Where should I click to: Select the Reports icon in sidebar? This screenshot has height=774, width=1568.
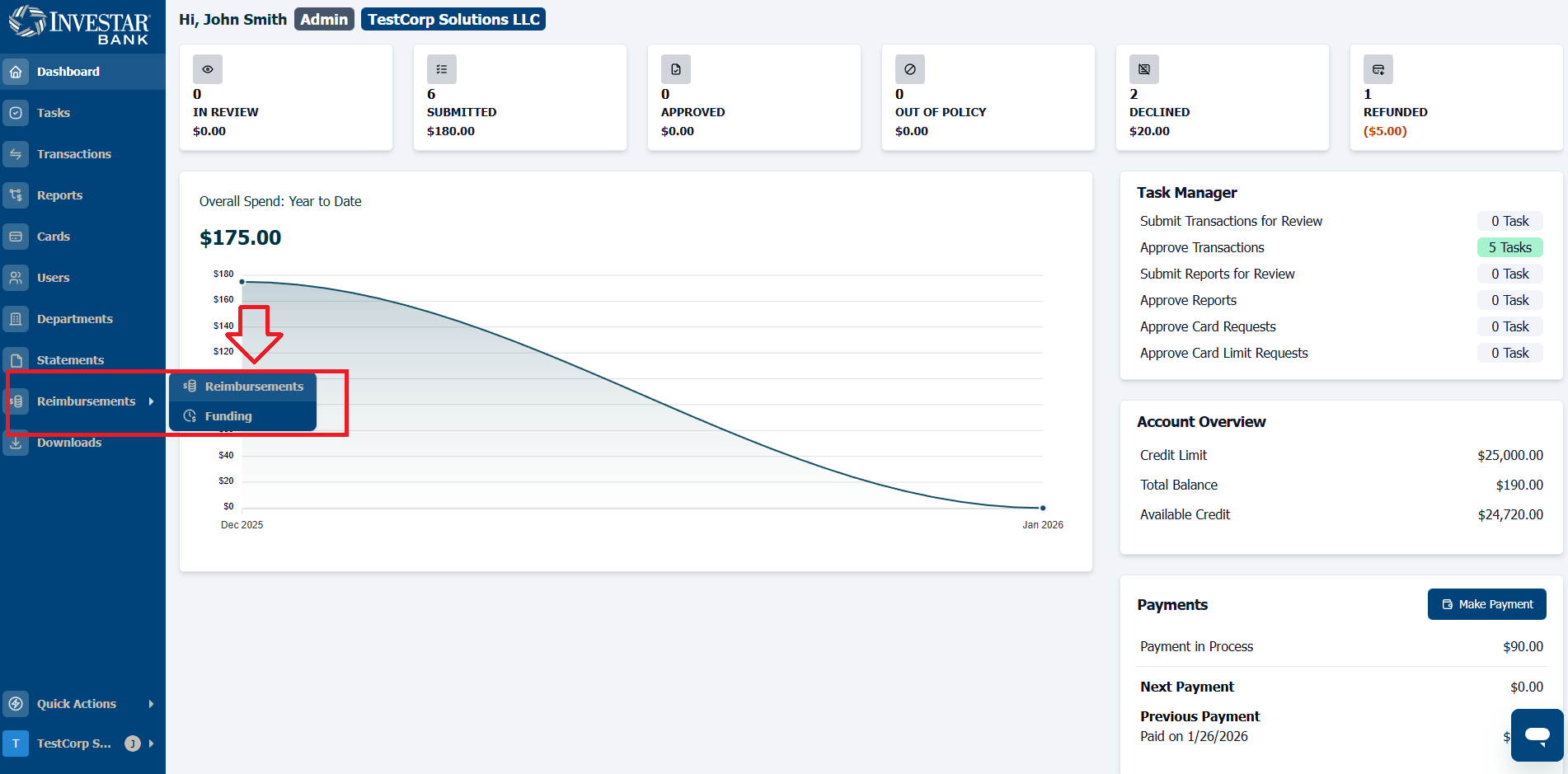click(x=16, y=195)
